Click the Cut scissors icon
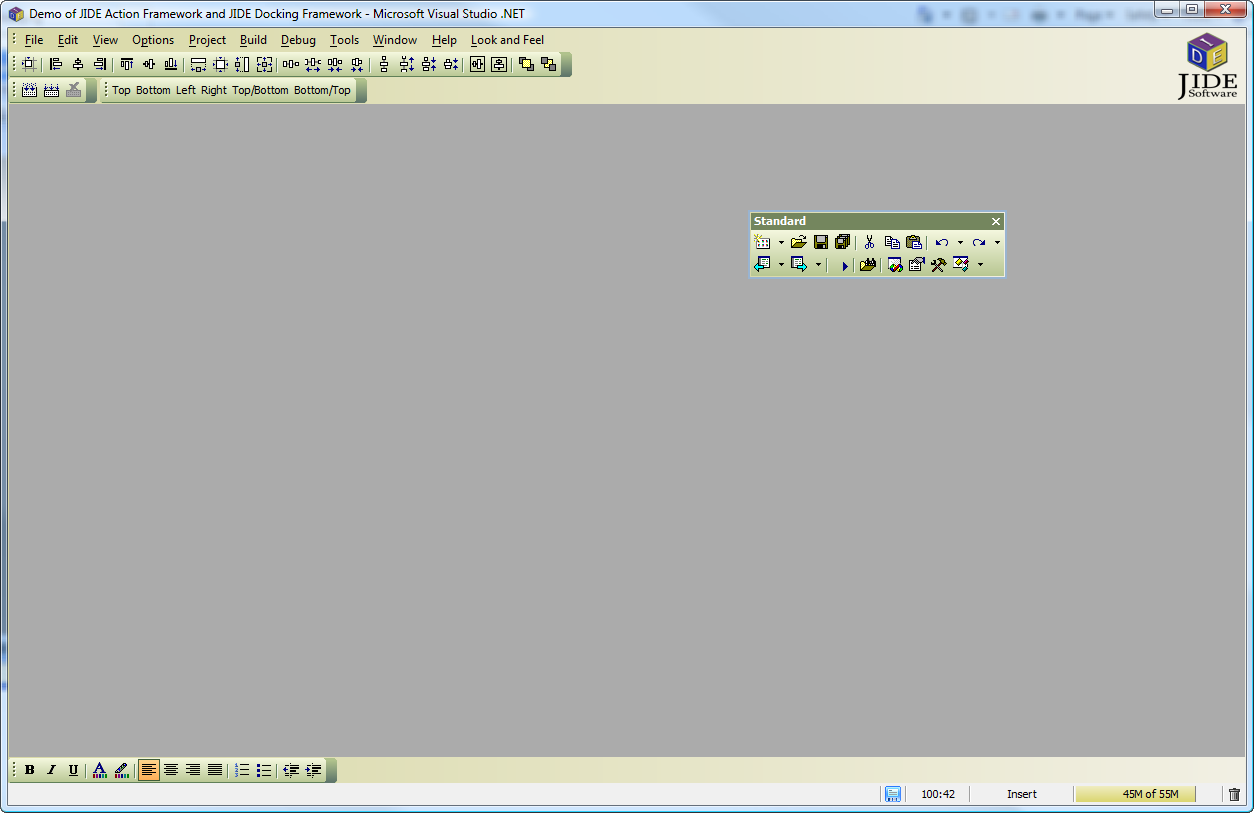 point(869,242)
